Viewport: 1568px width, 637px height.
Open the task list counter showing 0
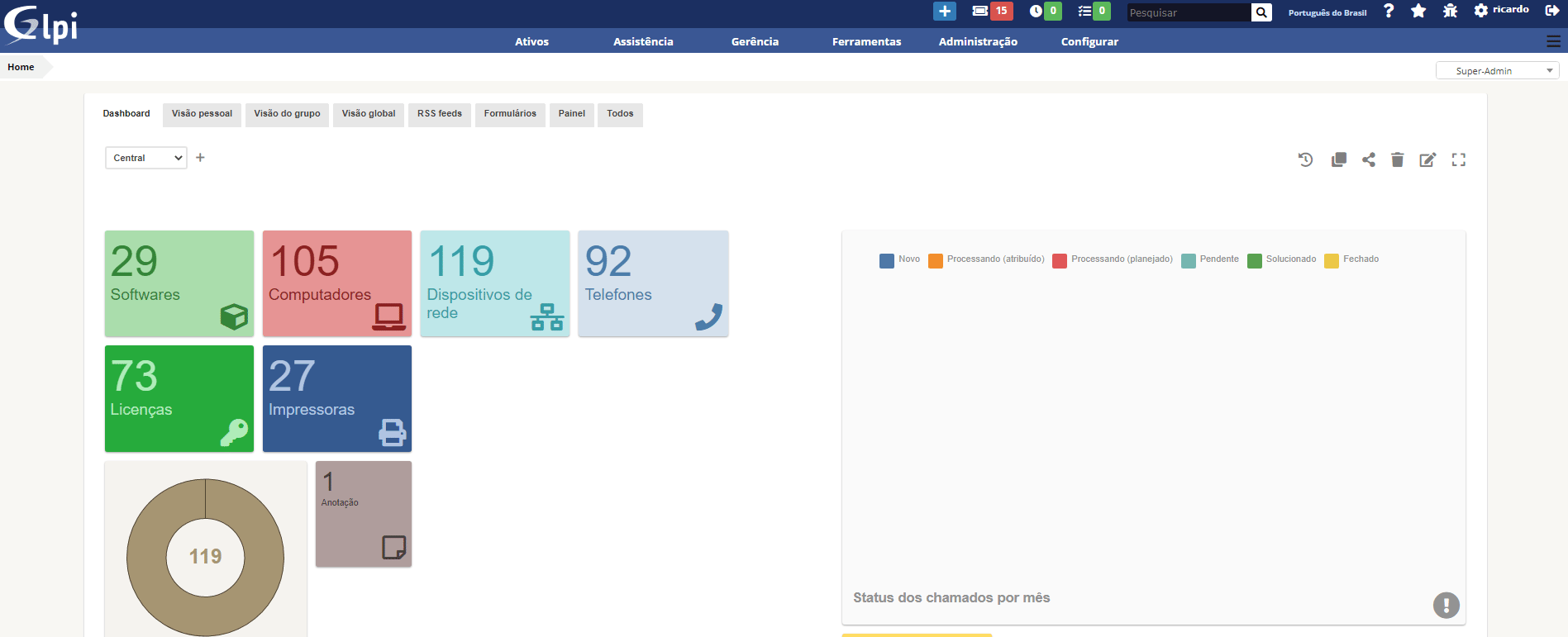(x=1094, y=12)
